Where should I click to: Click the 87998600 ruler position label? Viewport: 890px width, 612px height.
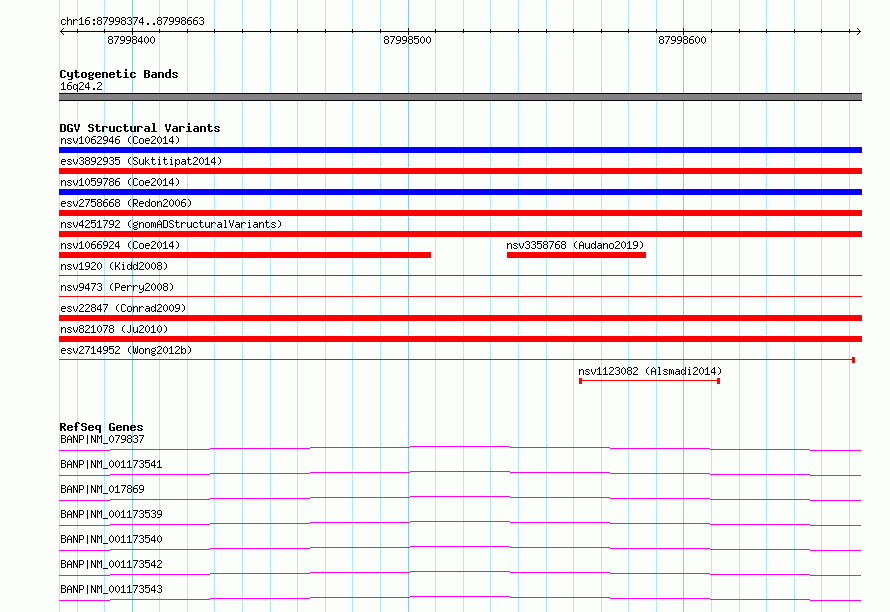click(682, 40)
